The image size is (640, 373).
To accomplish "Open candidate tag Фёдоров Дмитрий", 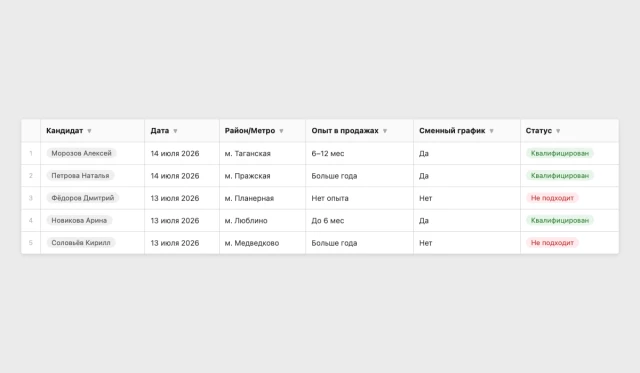I will (x=83, y=198).
